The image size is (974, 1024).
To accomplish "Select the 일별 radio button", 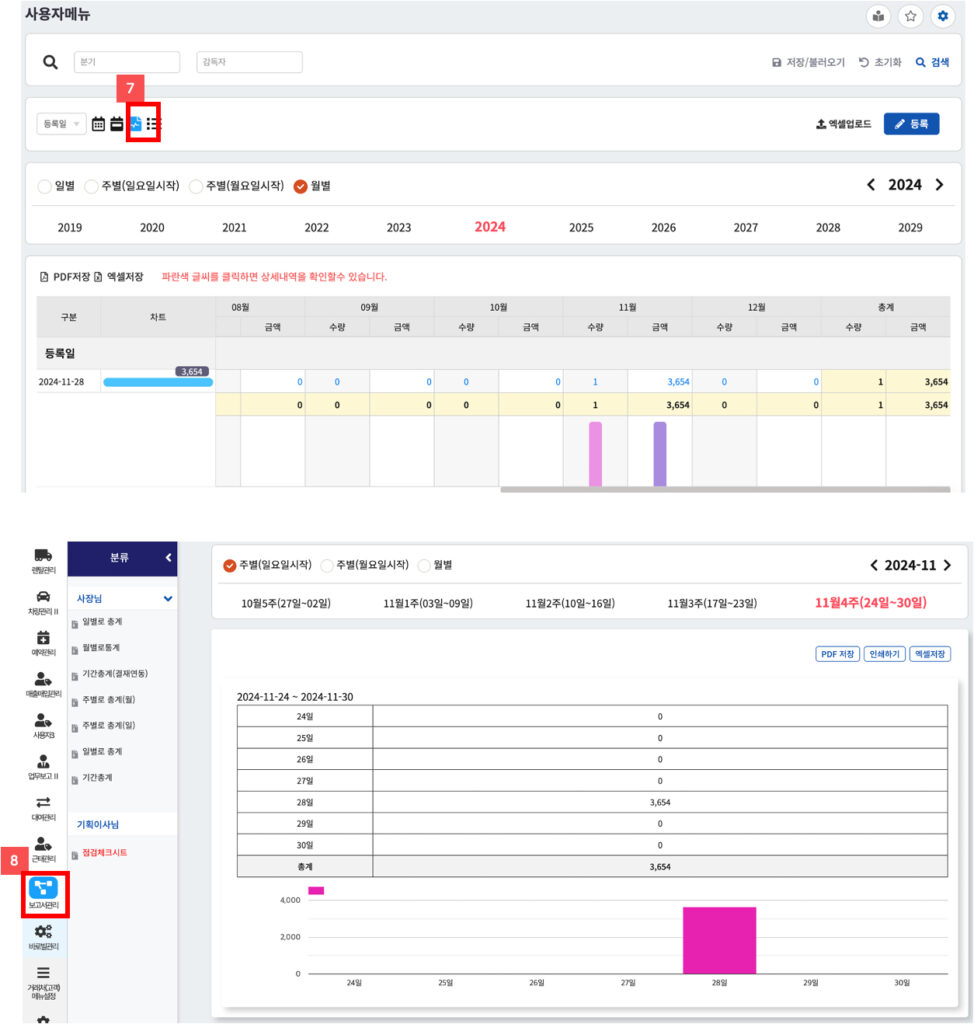I will tap(44, 186).
